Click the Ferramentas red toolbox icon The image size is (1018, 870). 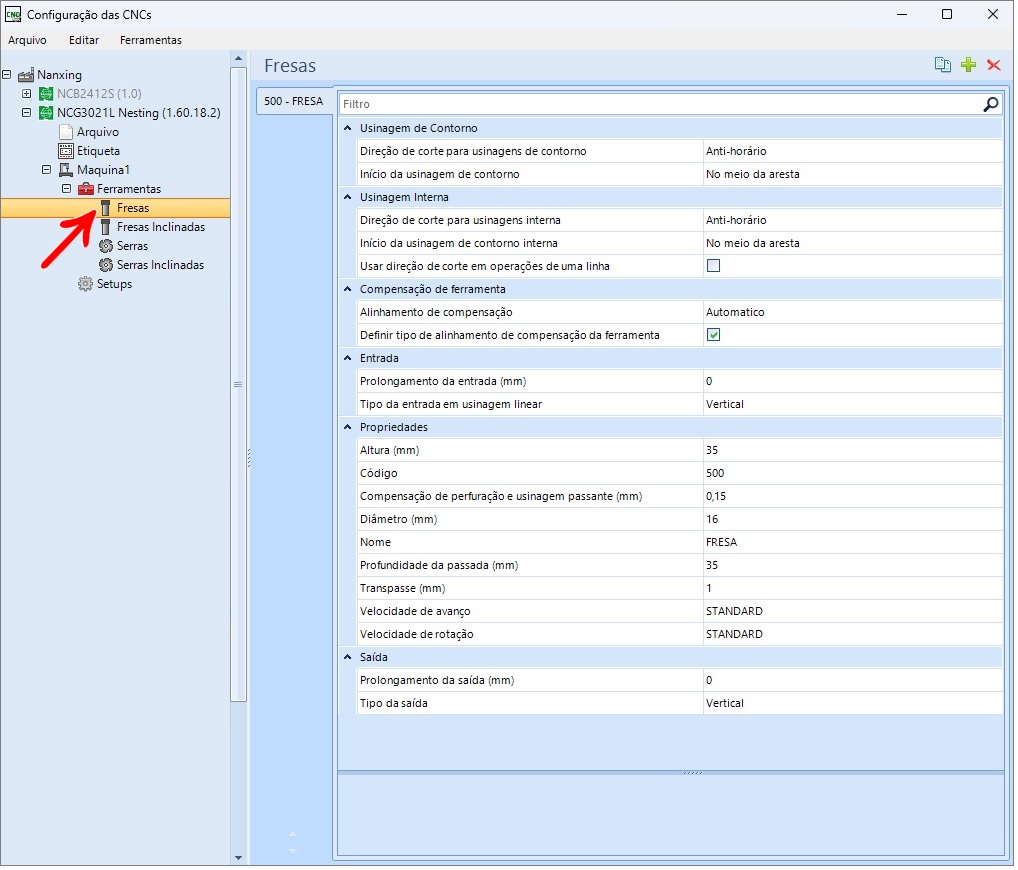[86, 190]
